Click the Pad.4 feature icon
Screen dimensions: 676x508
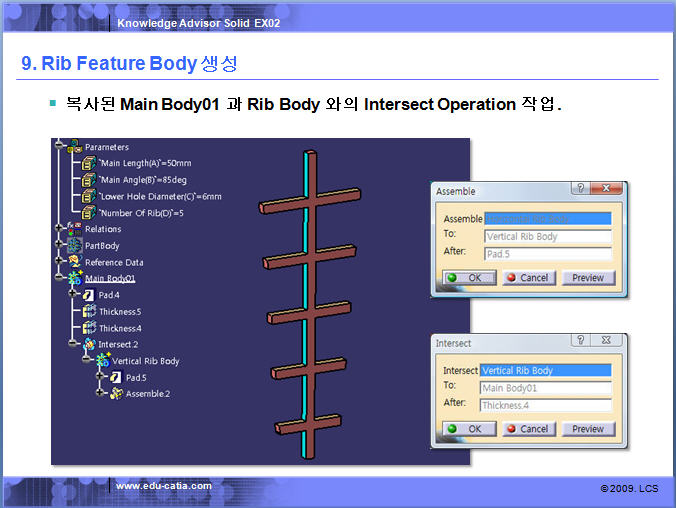[x=87, y=295]
